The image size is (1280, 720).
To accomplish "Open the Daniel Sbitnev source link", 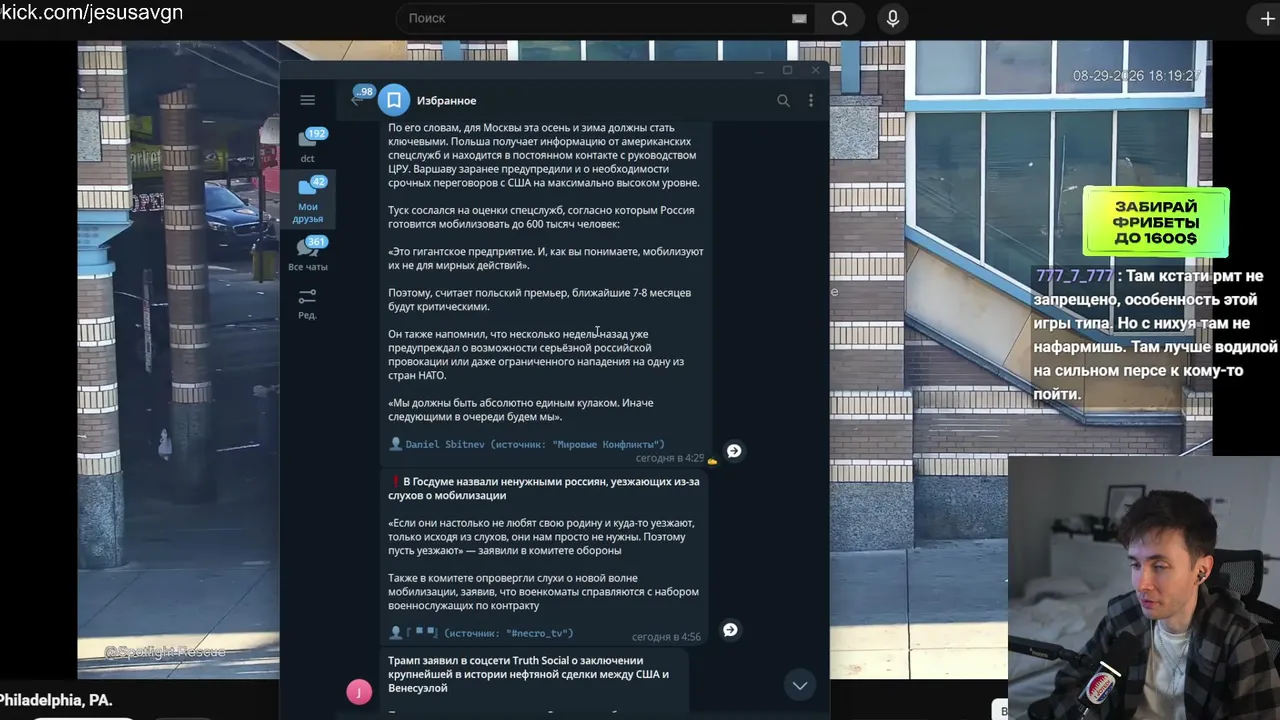I will pos(535,444).
